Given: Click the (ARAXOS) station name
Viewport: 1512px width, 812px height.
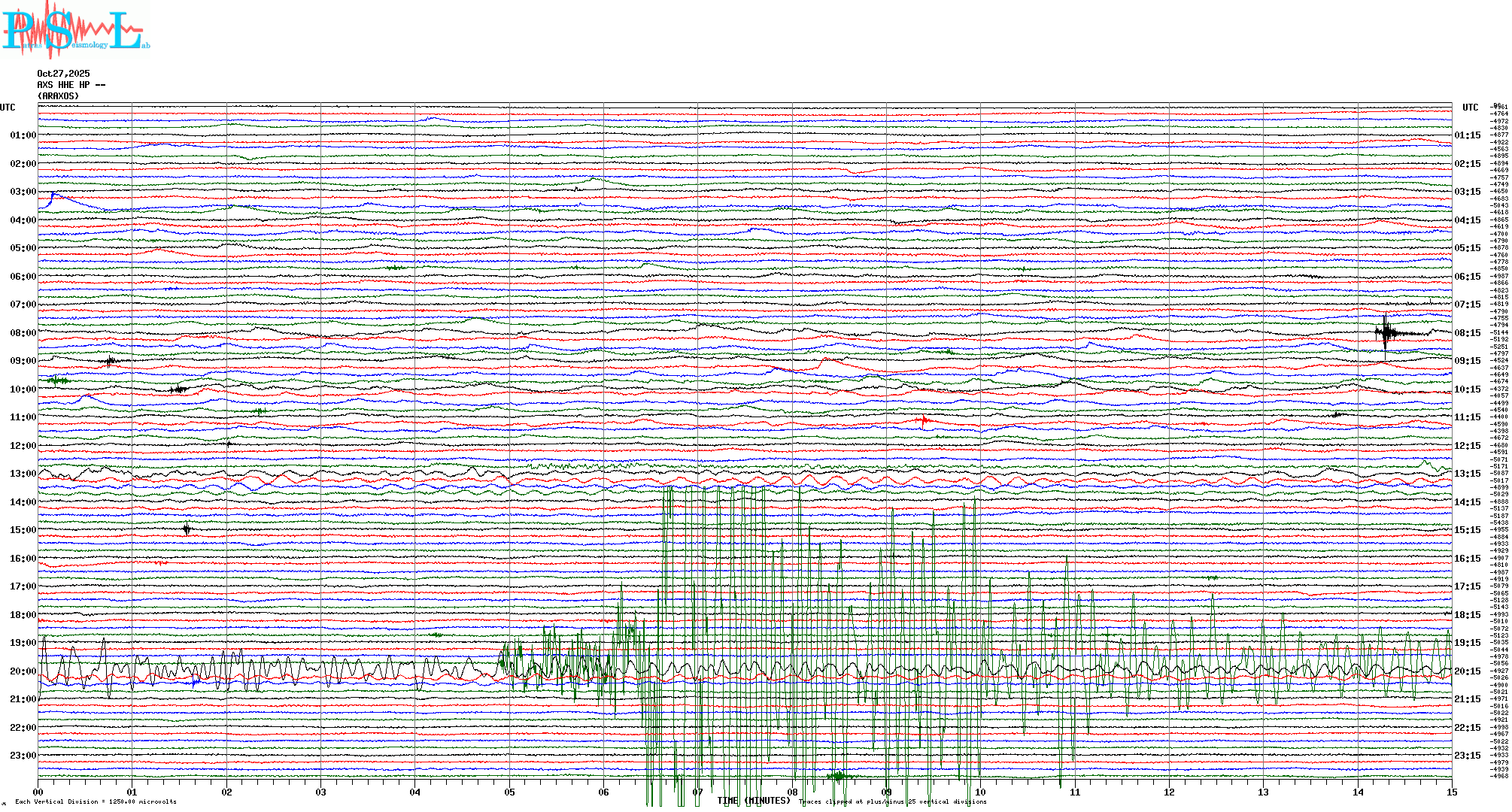Looking at the screenshot, I should coord(58,96).
